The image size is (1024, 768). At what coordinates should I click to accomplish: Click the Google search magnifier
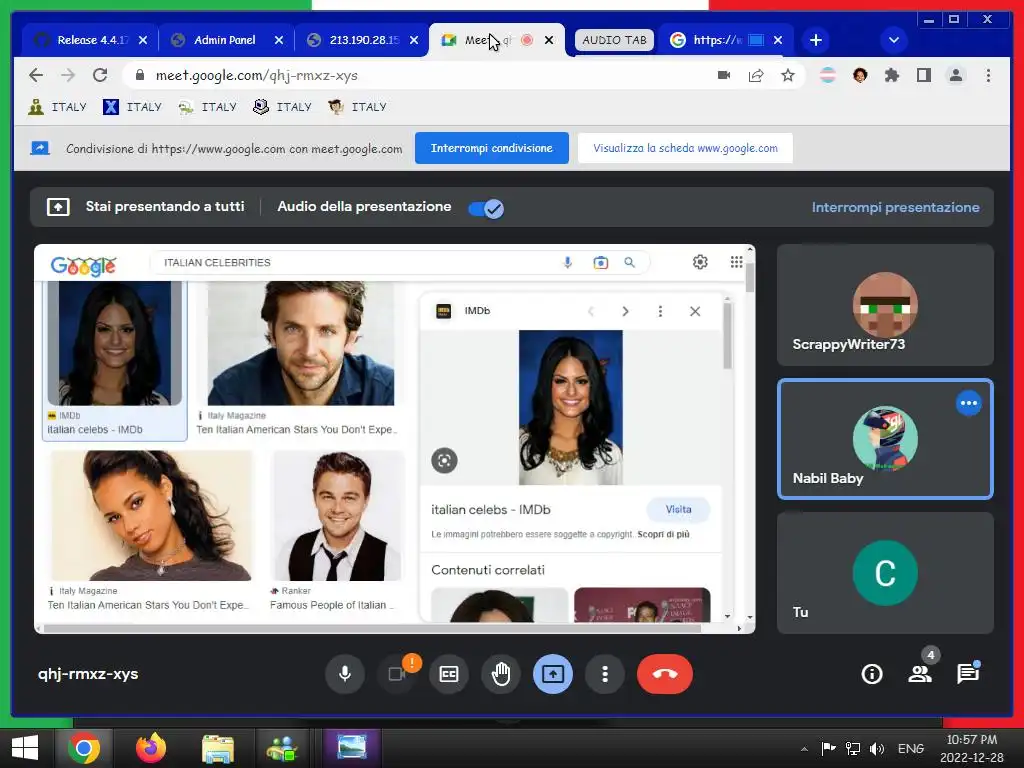coord(630,263)
